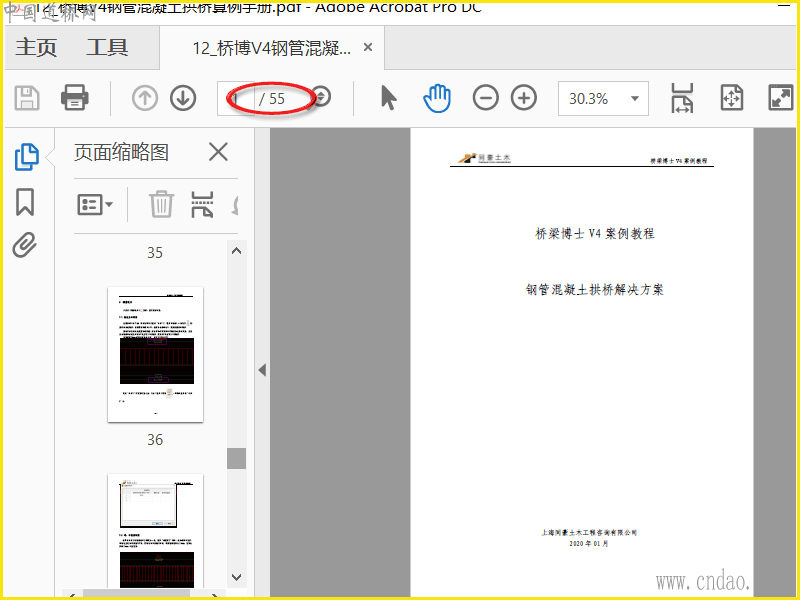Select the page thumbnail below label 36
Screen dimensions: 800x600
click(x=156, y=531)
